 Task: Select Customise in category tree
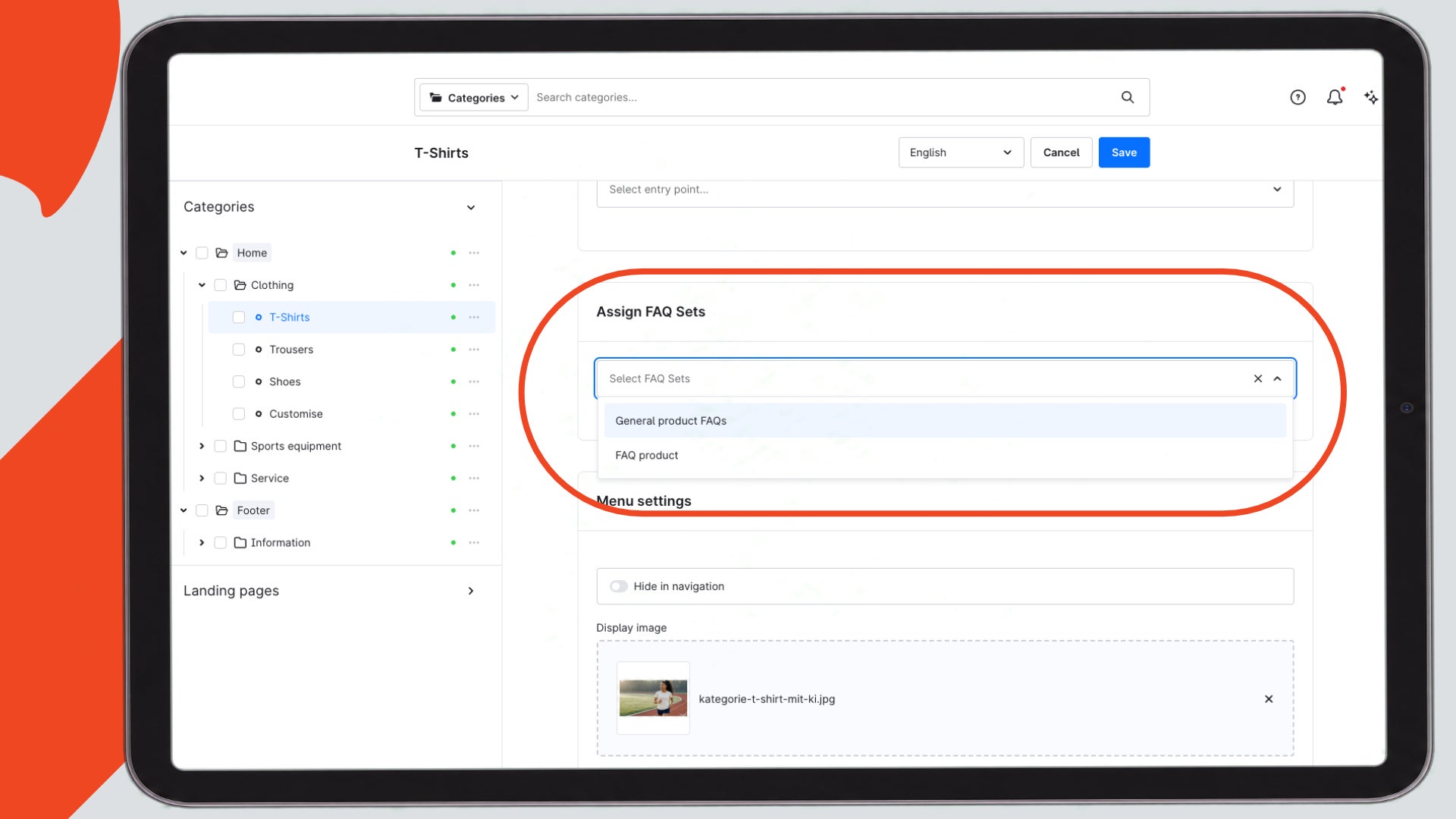[x=296, y=414]
